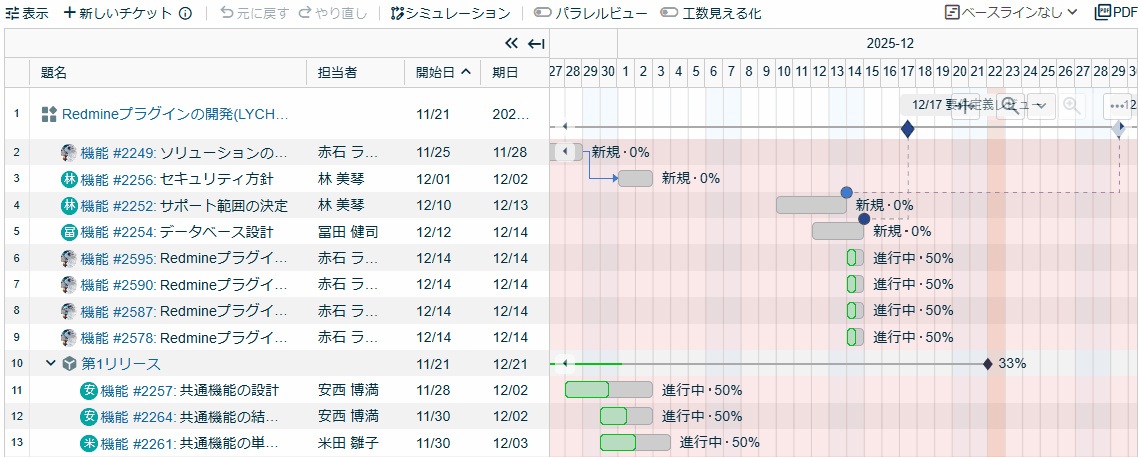
Task: Click 林 avatar on #2252 row
Action: click(x=69, y=206)
